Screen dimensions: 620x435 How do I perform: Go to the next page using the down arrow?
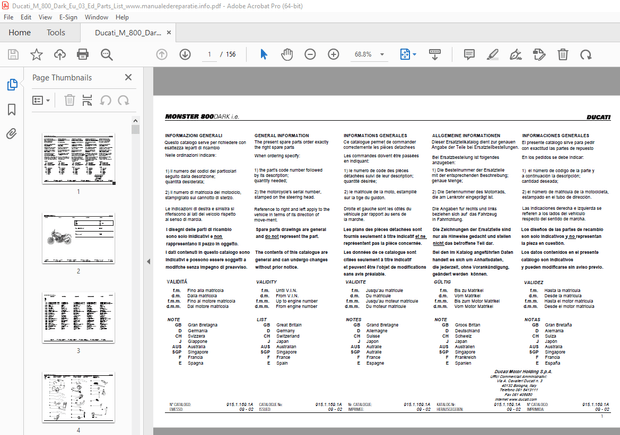pos(185,55)
